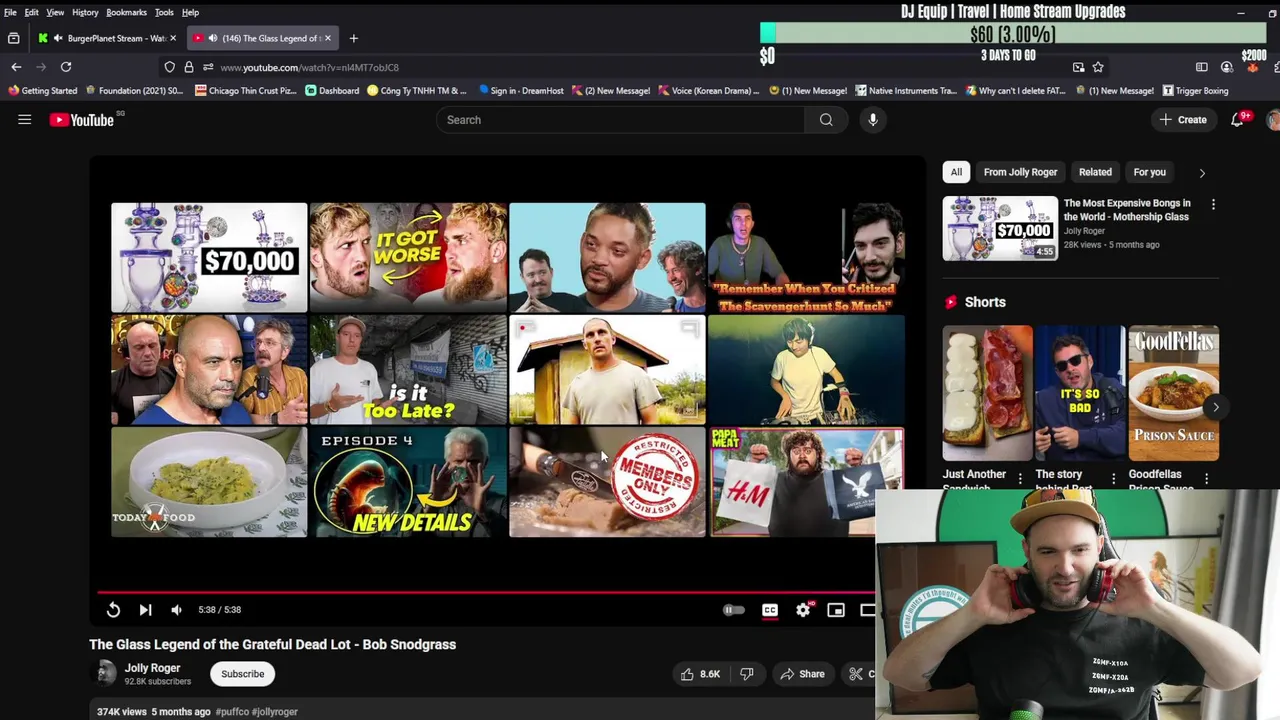1280x720 pixels.
Task: Open the View menu
Action: pyautogui.click(x=55, y=12)
